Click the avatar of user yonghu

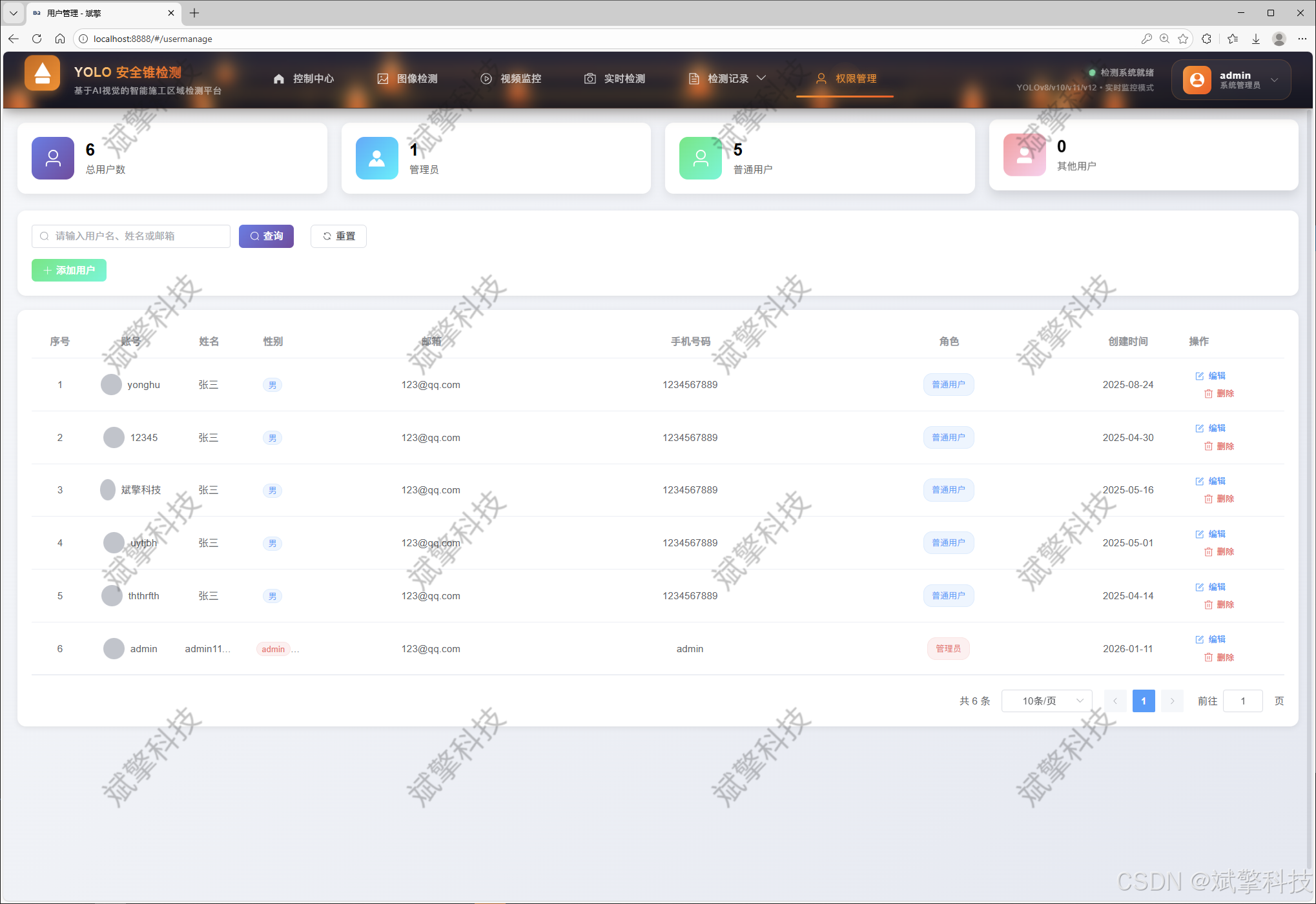[111, 385]
